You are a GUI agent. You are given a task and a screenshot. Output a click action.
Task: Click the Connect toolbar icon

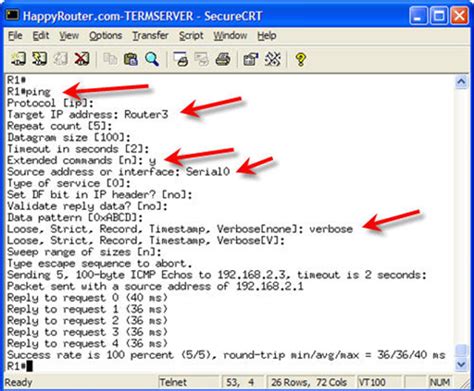coord(18,59)
